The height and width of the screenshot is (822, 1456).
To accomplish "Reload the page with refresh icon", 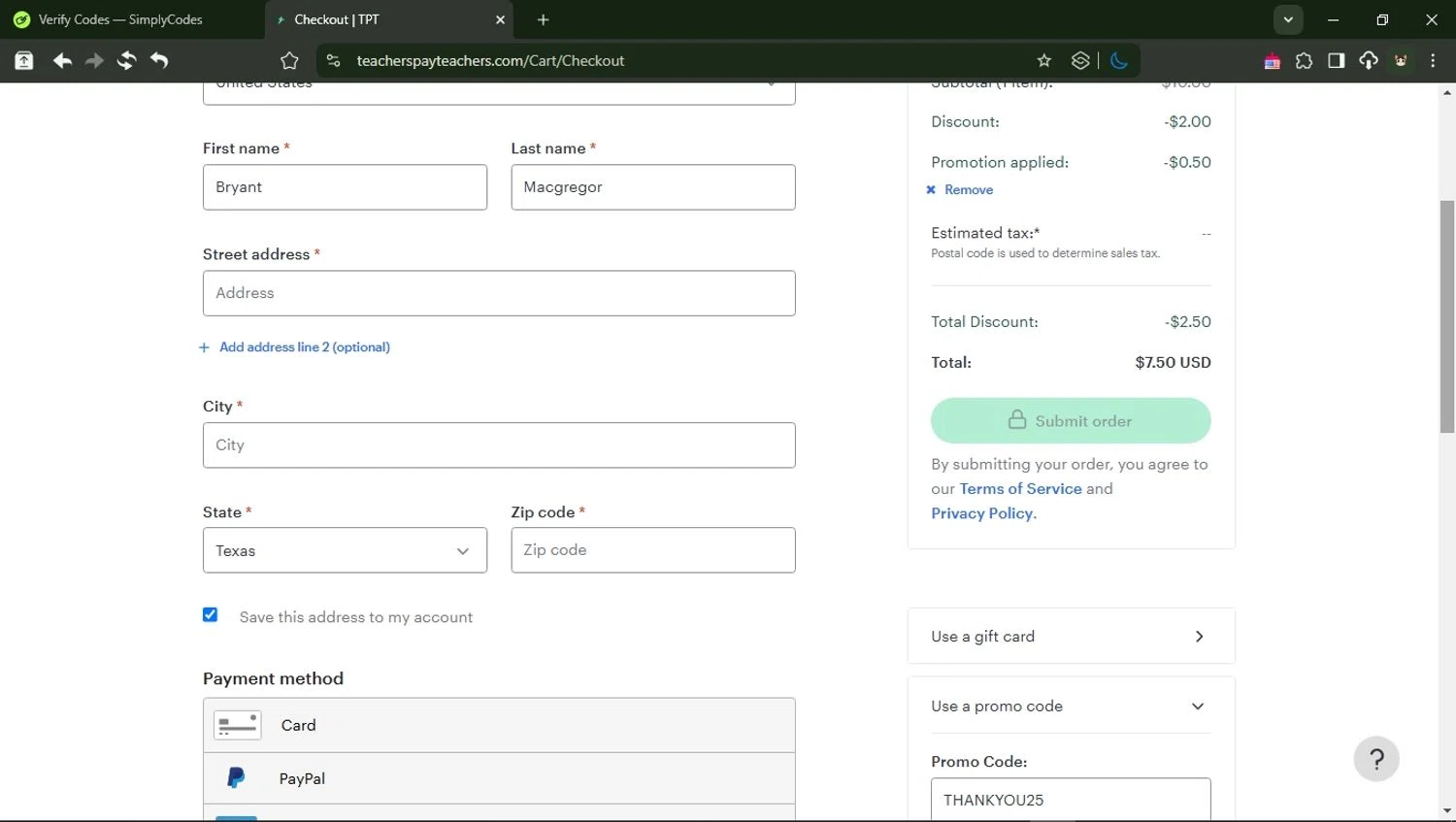I will tap(126, 61).
